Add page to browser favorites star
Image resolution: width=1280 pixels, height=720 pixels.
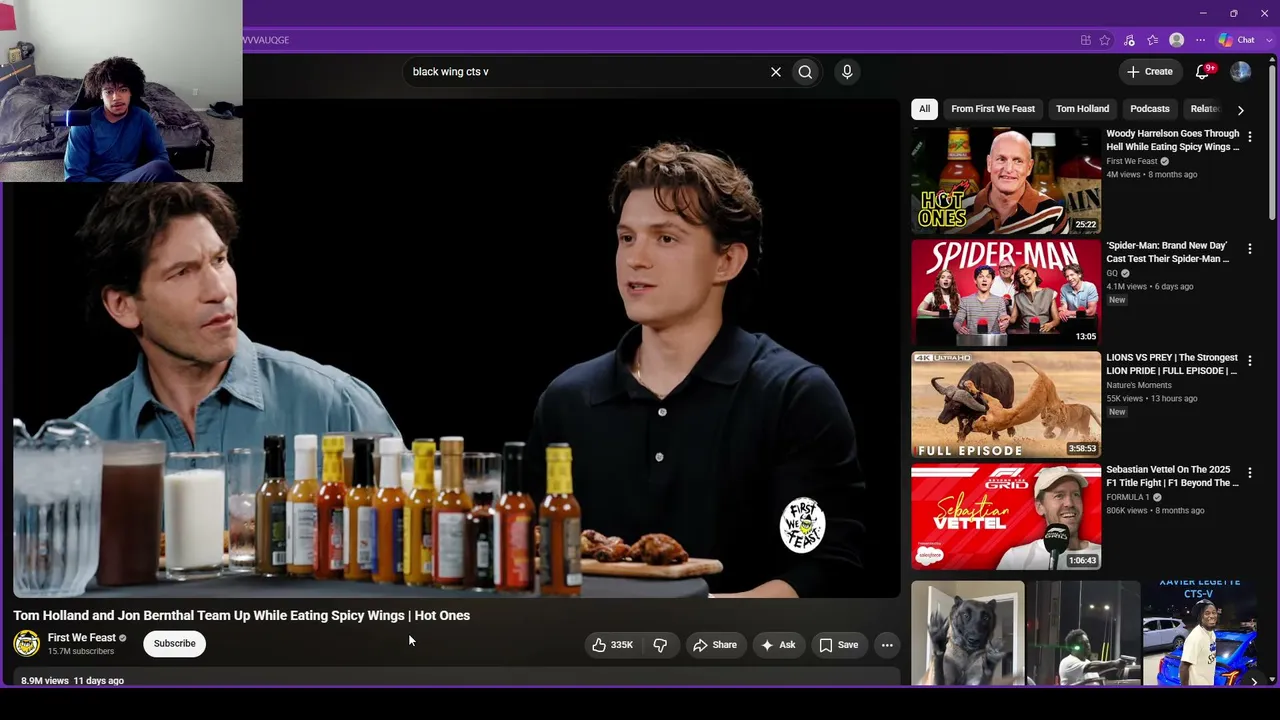click(x=1105, y=40)
